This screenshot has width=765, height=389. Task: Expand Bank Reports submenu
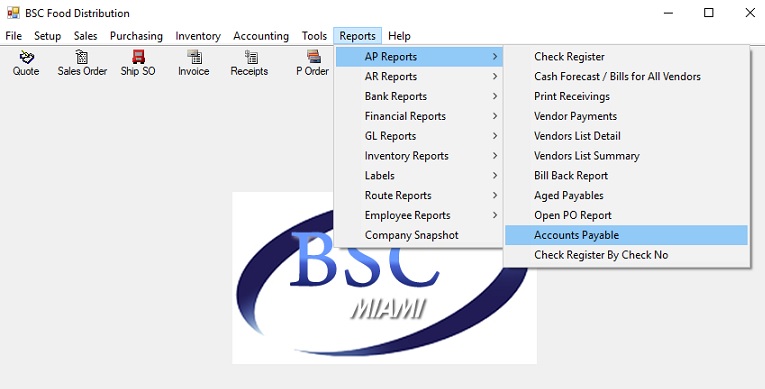point(419,97)
